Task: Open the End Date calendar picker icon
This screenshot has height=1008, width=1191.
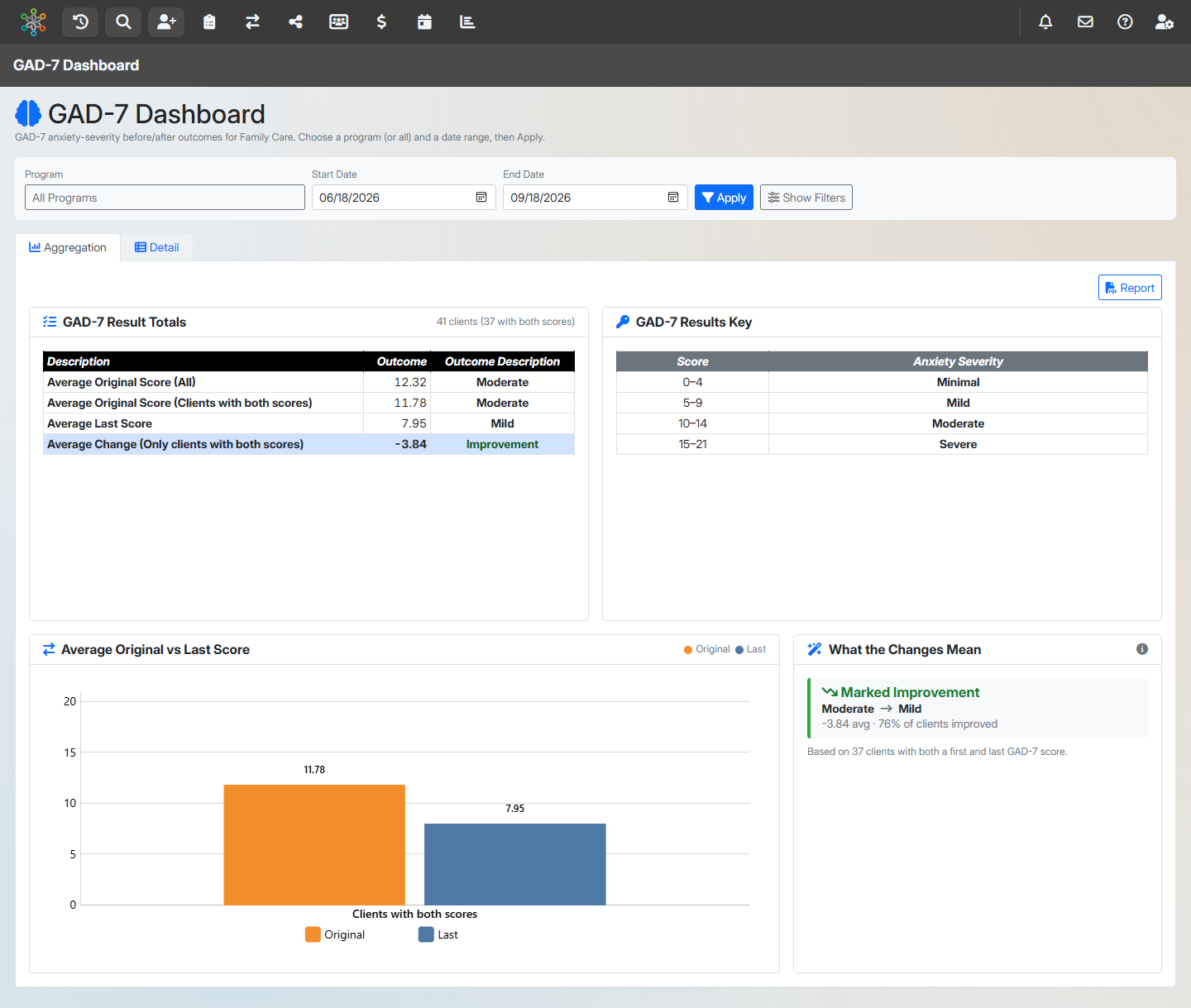Action: pos(673,198)
